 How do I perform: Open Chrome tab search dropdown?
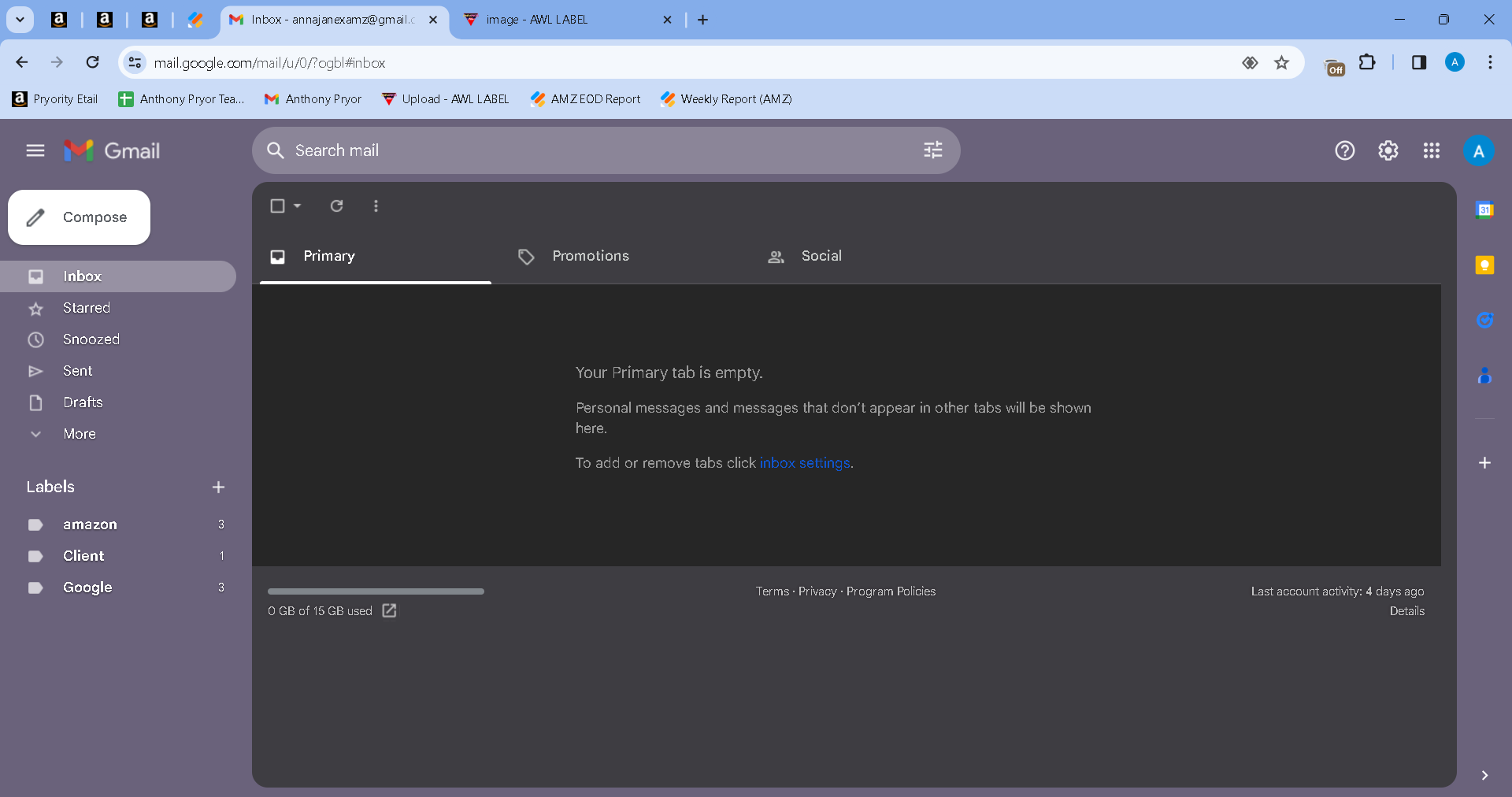coord(20,20)
